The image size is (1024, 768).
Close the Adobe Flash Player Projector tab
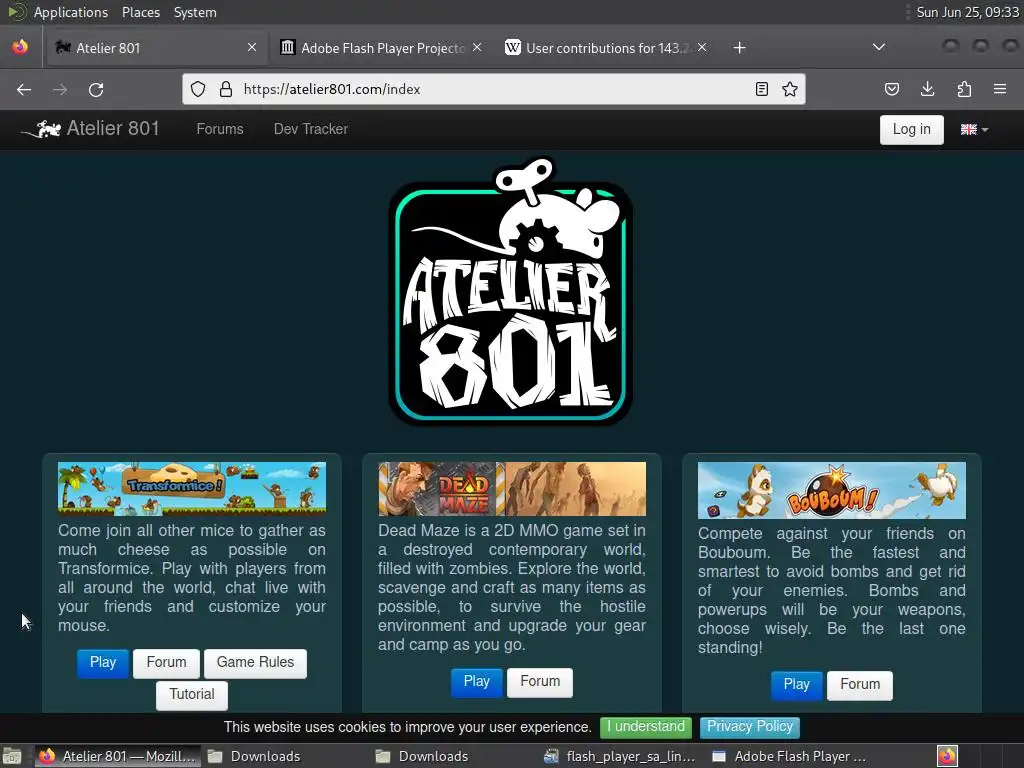click(477, 48)
